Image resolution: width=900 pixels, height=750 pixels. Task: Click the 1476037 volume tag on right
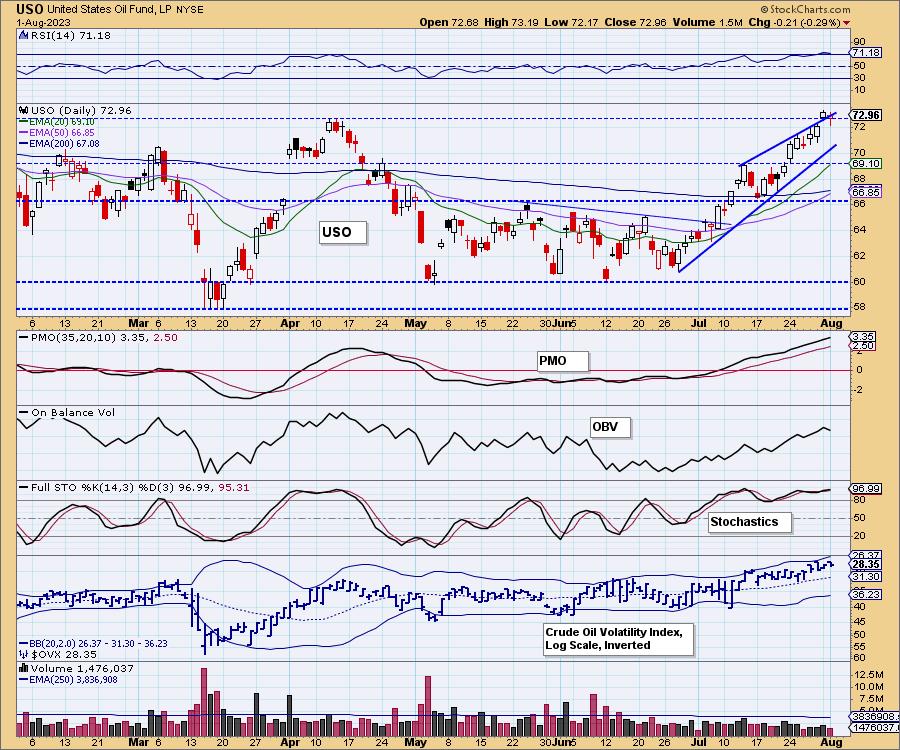[x=874, y=728]
